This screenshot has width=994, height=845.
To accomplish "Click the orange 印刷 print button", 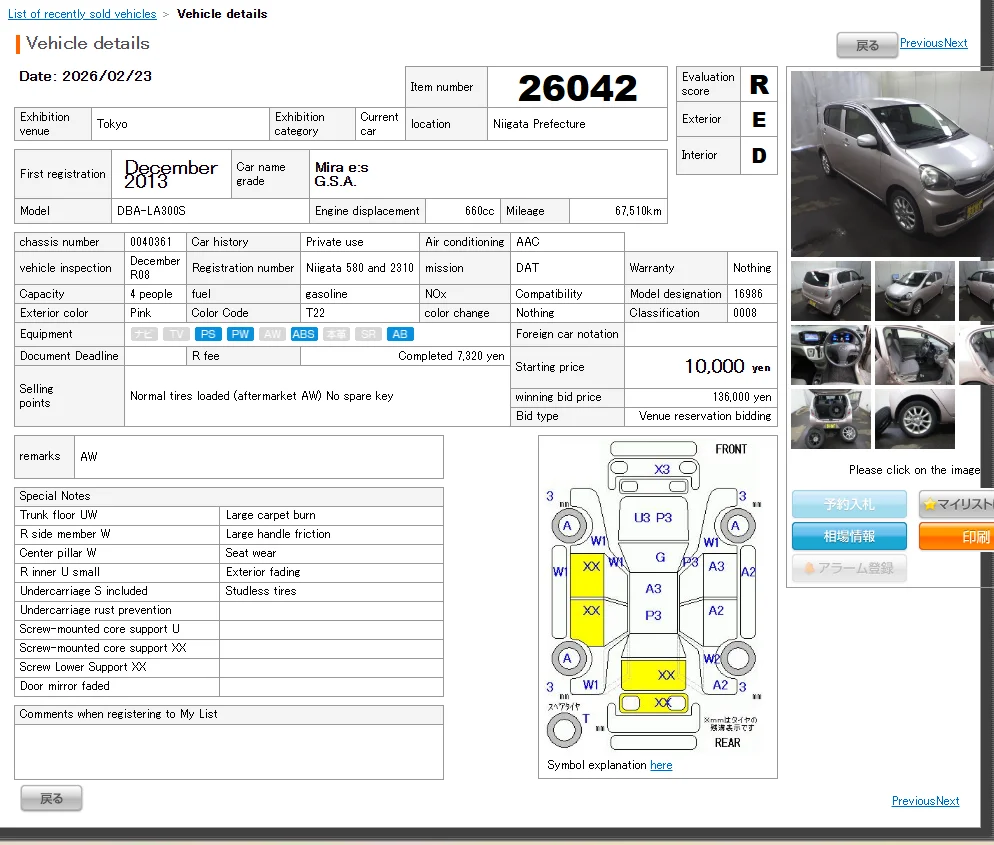I will pyautogui.click(x=957, y=536).
